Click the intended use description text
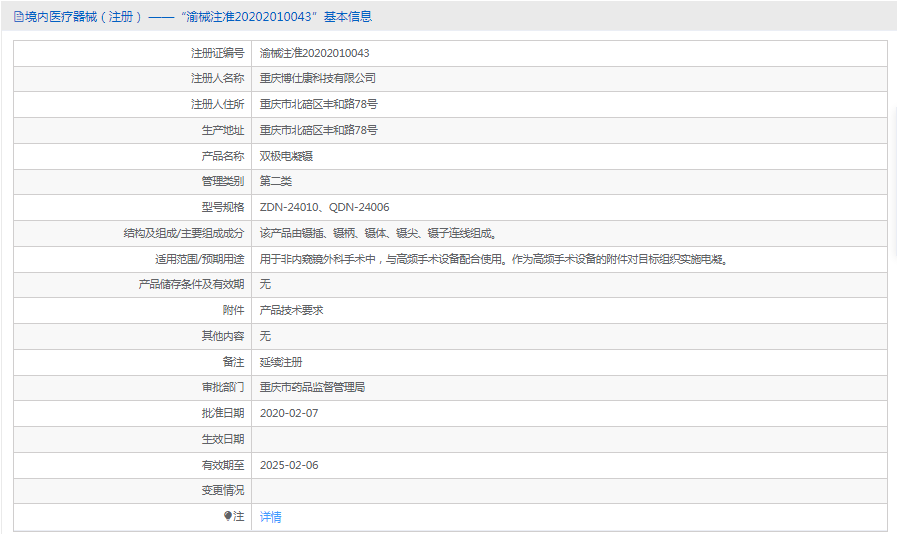The height and width of the screenshot is (534, 897). point(494,259)
